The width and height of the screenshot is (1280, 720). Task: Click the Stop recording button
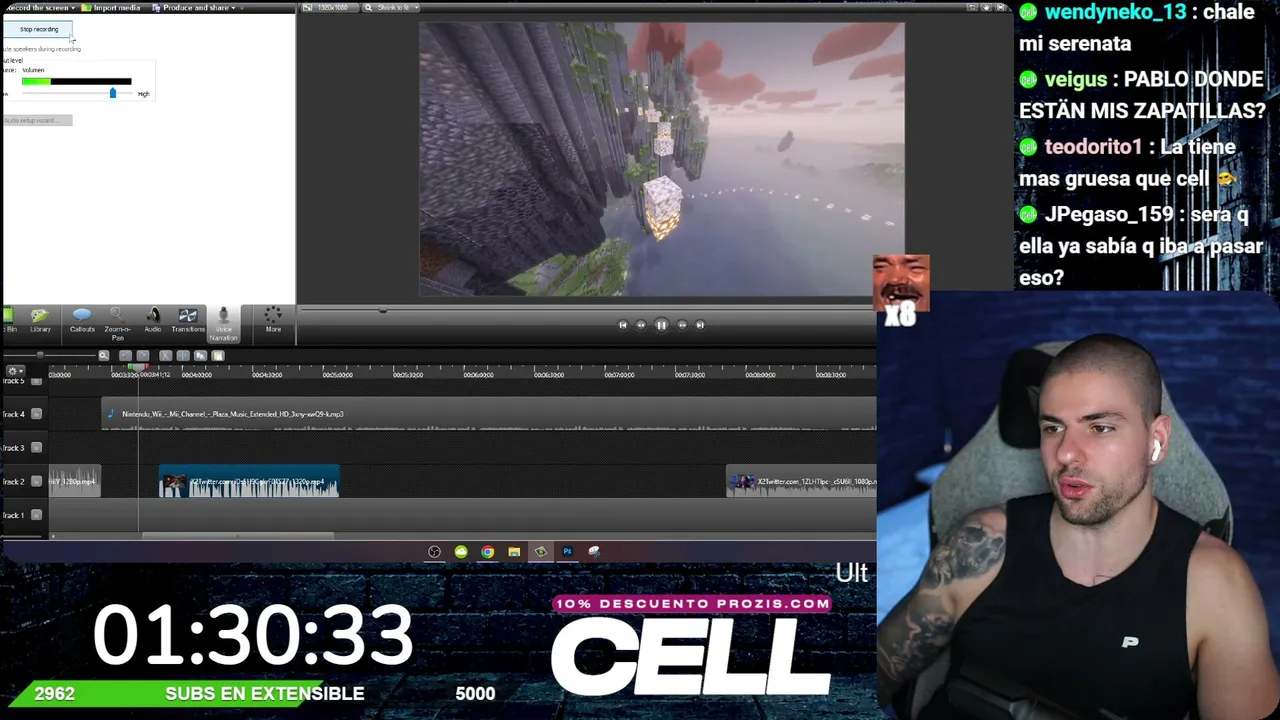click(38, 29)
